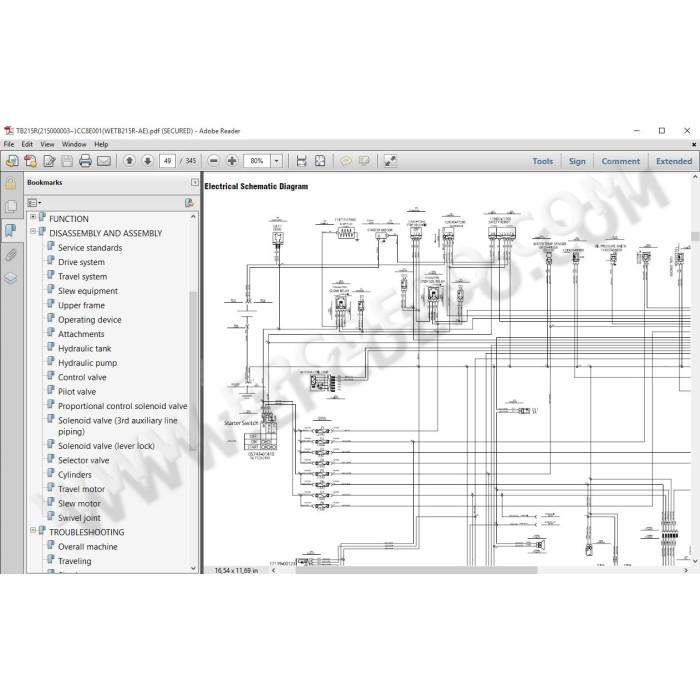The image size is (700, 700).
Task: Open the Layers panel icon
Action: [x=11, y=279]
